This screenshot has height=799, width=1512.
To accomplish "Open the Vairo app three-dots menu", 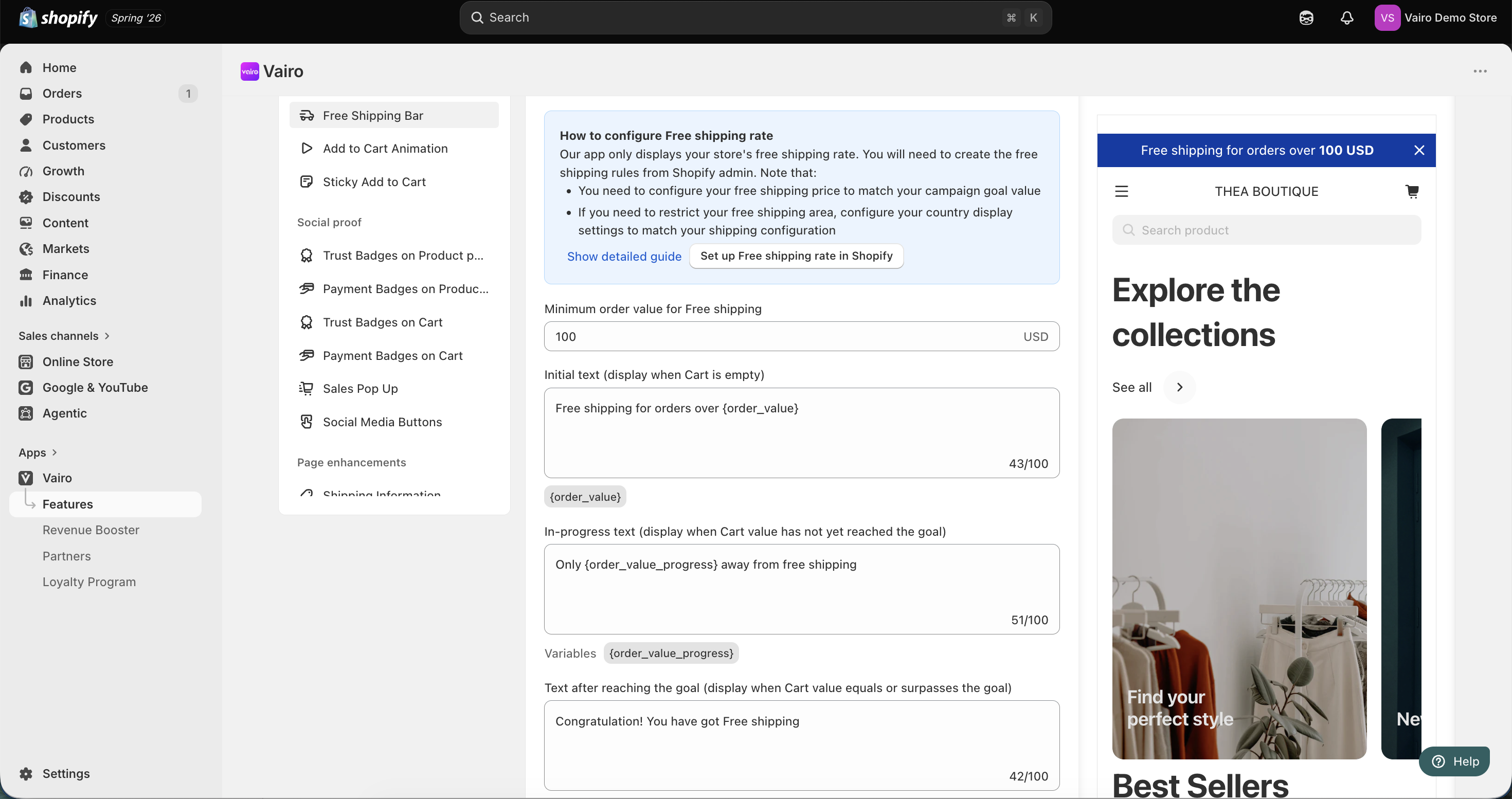I will coord(1480,71).
